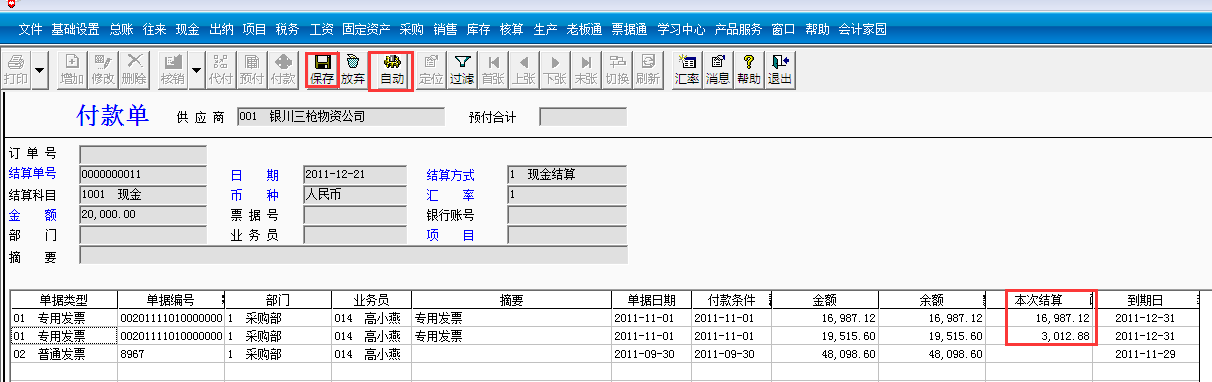This screenshot has width=1212, height=382.
Task: Click the 订单号 input field
Action: pyautogui.click(x=143, y=155)
